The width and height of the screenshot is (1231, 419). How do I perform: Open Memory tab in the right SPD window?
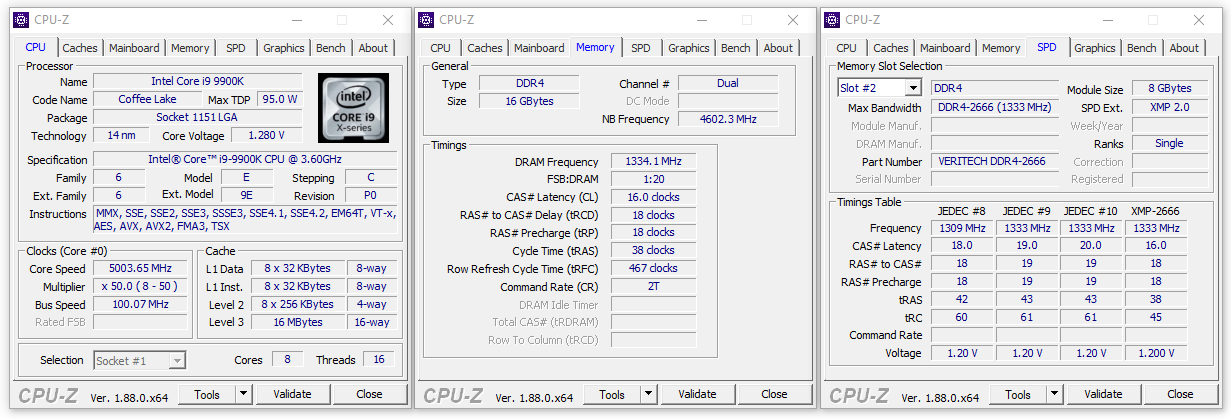click(1001, 48)
